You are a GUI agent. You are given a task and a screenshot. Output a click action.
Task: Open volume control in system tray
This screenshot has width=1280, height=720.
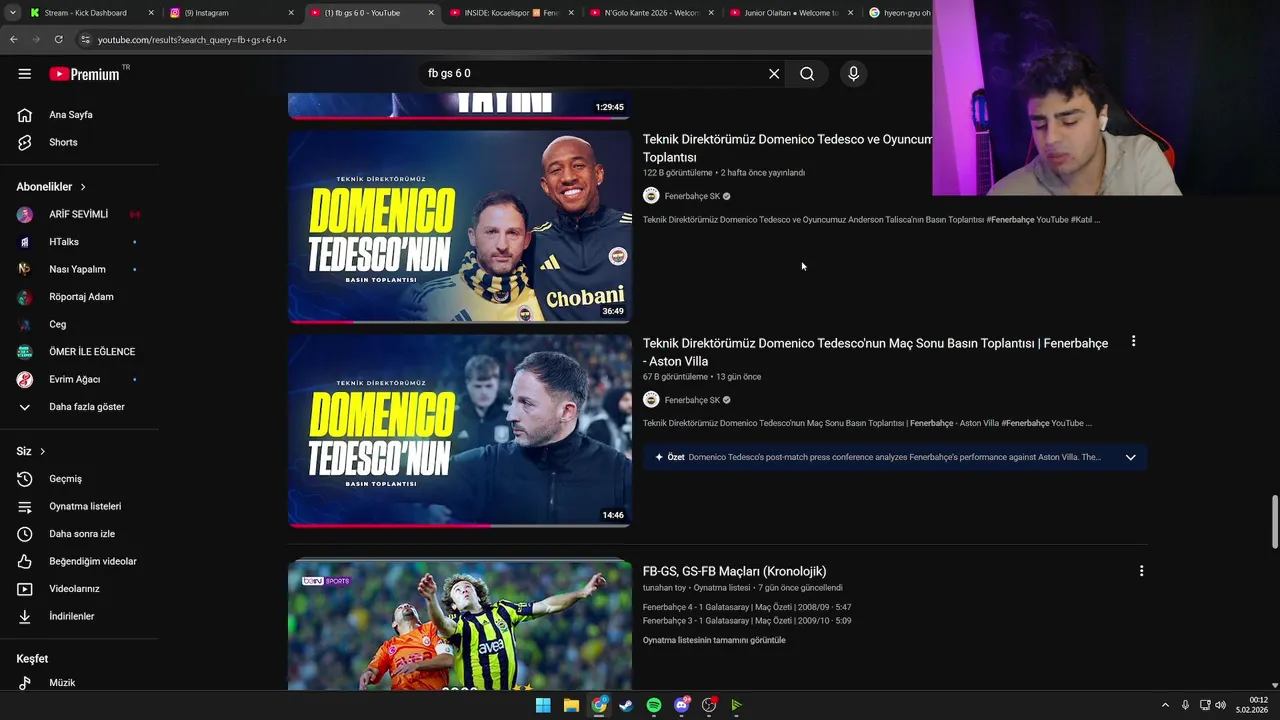click(x=1220, y=705)
